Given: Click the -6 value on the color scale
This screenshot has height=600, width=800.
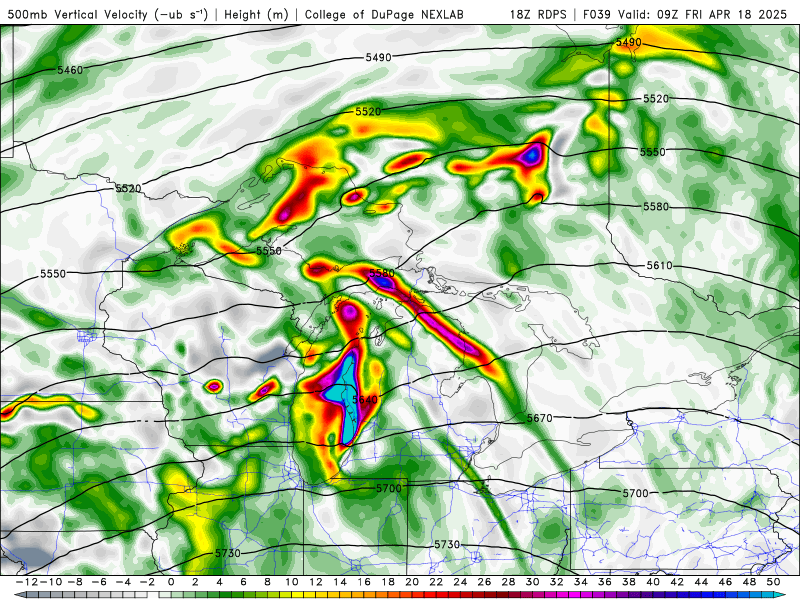Looking at the screenshot, I should 99,582.
